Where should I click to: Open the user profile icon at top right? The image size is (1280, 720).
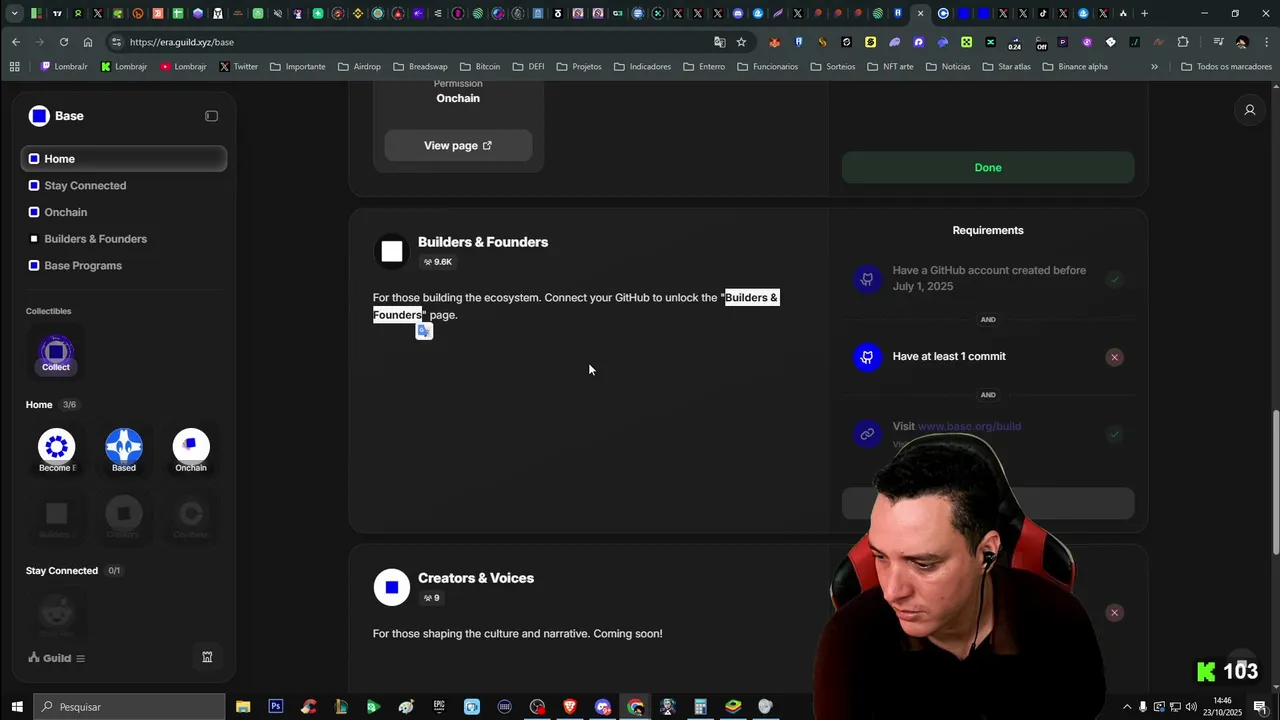1249,110
